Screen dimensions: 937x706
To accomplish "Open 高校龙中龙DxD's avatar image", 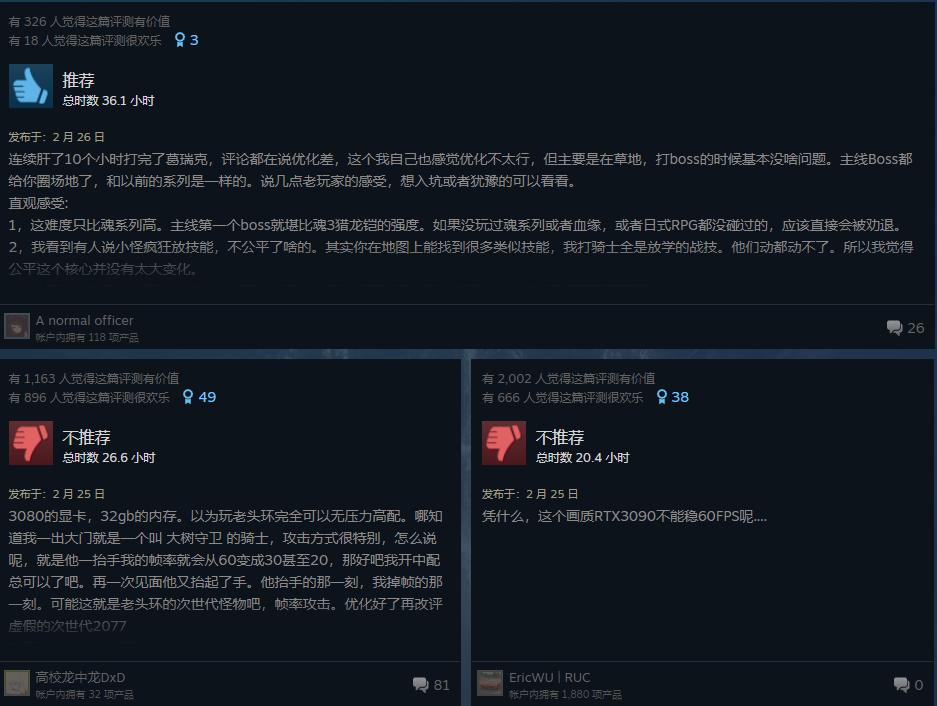I will [17, 683].
